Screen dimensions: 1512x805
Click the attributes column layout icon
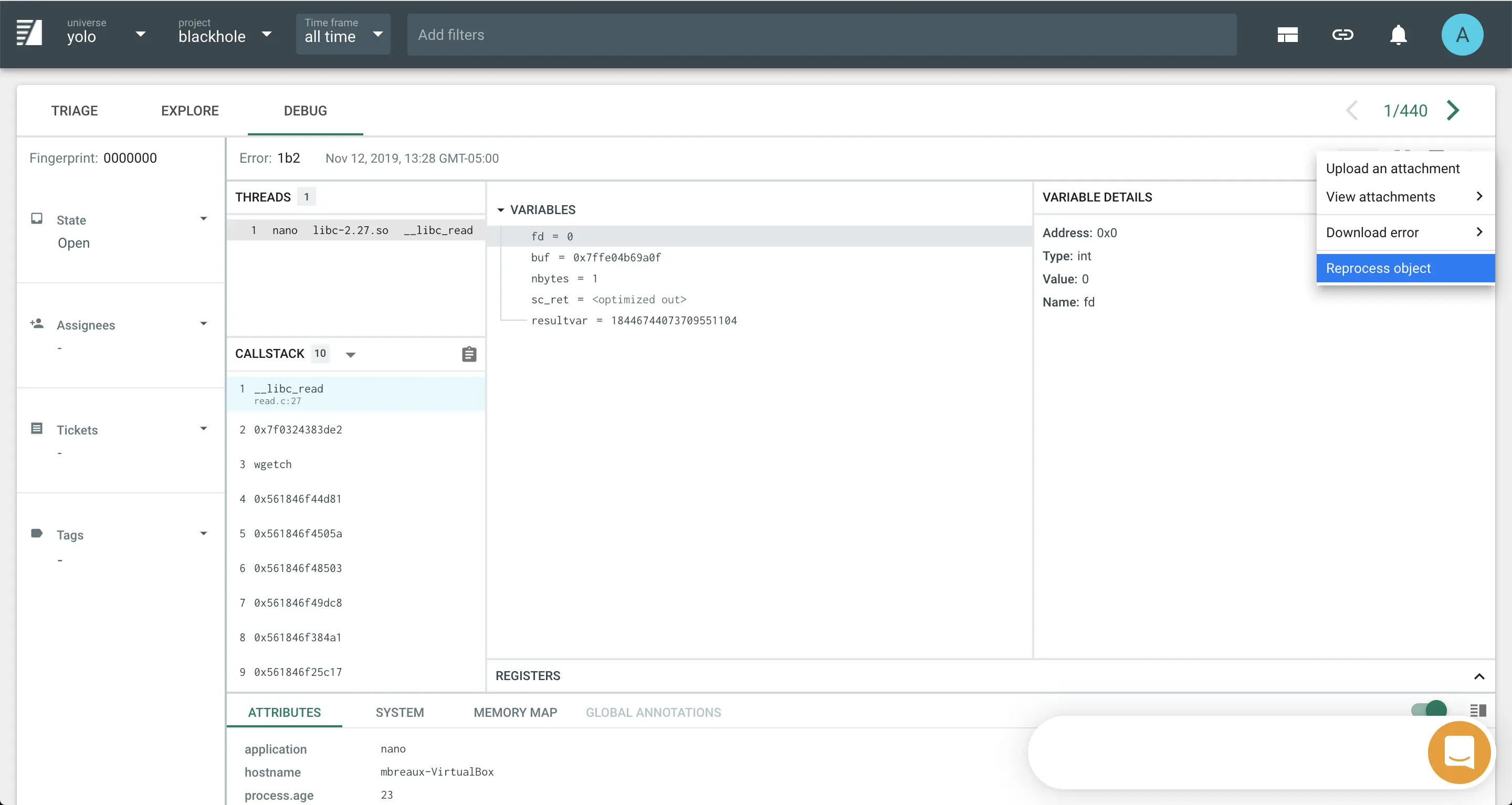pyautogui.click(x=1478, y=711)
